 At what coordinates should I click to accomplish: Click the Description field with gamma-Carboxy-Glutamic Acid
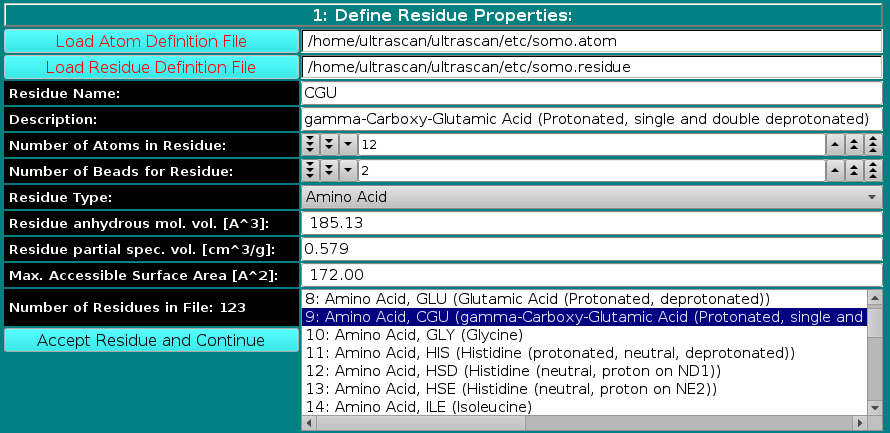pyautogui.click(x=592, y=119)
